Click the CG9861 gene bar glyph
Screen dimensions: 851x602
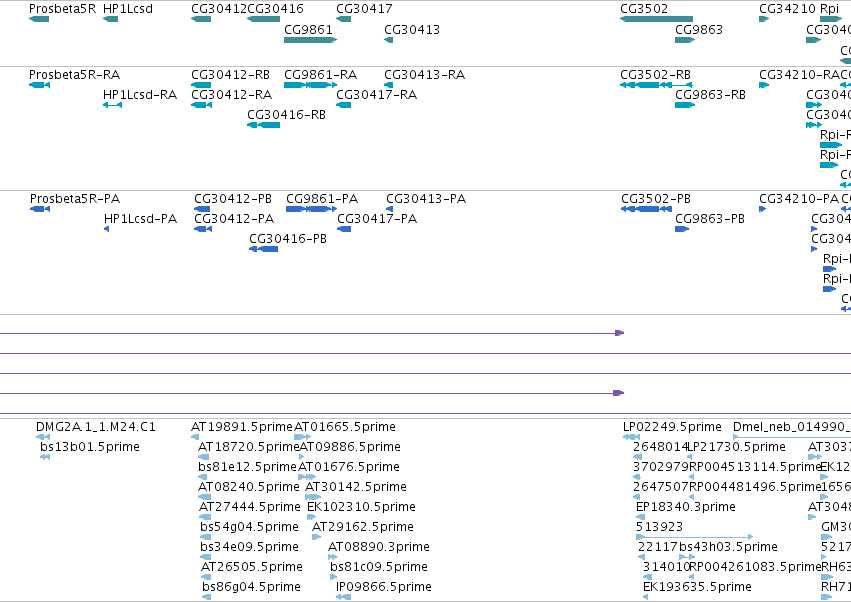(x=310, y=40)
